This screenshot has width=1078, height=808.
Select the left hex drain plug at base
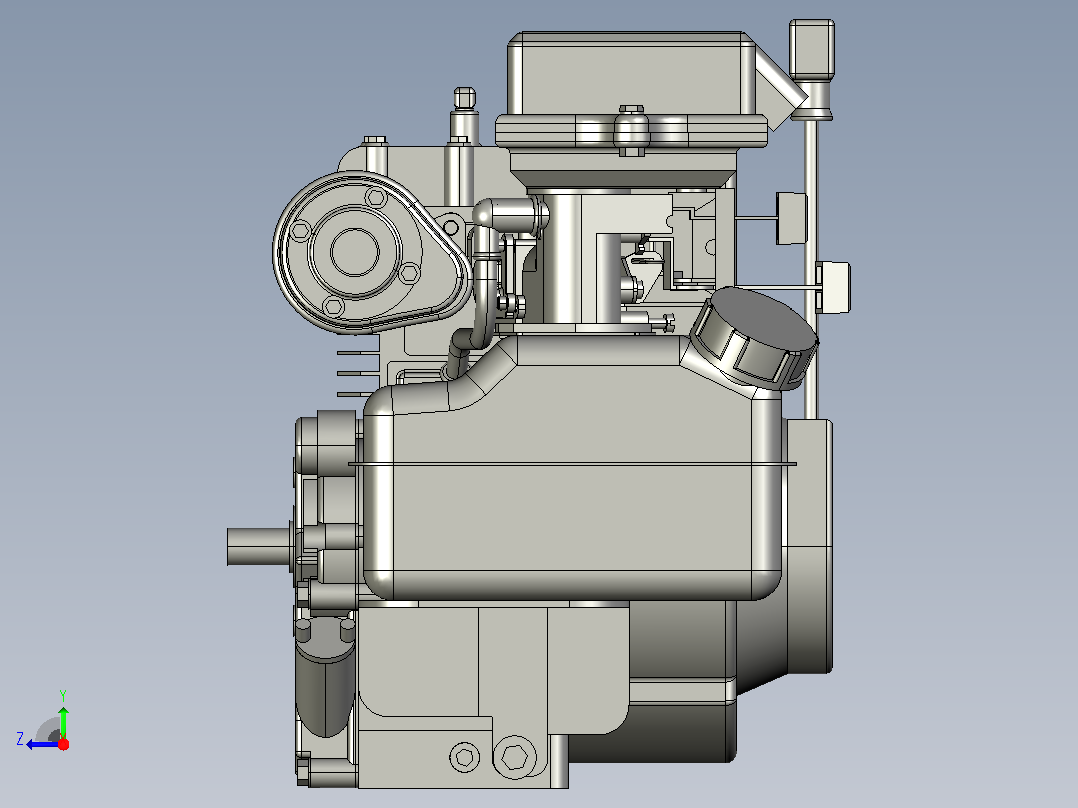click(465, 757)
